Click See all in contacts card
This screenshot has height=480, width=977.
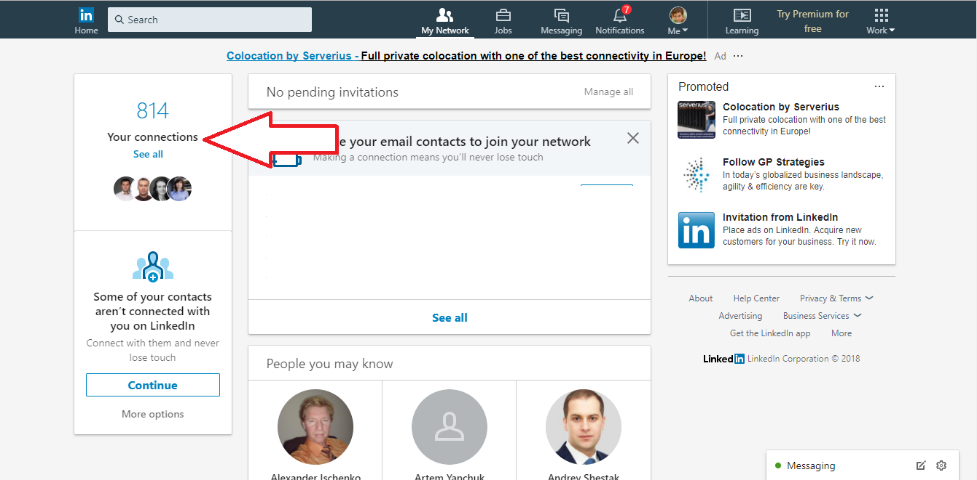tap(450, 318)
